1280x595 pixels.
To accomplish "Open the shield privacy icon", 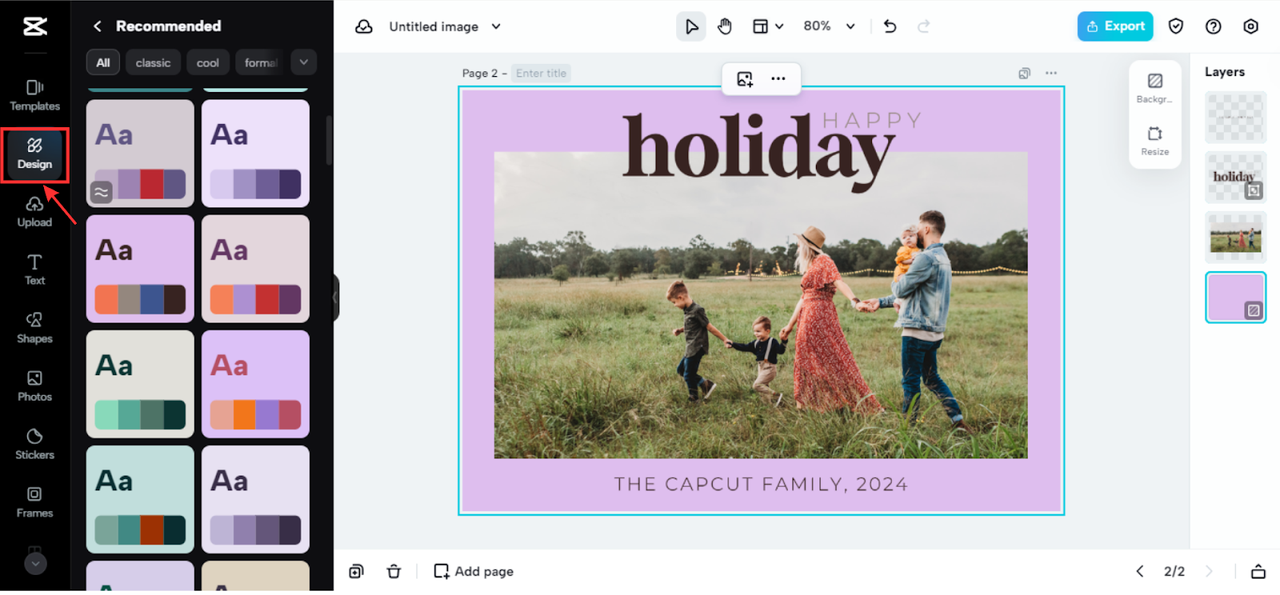I will [x=1176, y=27].
